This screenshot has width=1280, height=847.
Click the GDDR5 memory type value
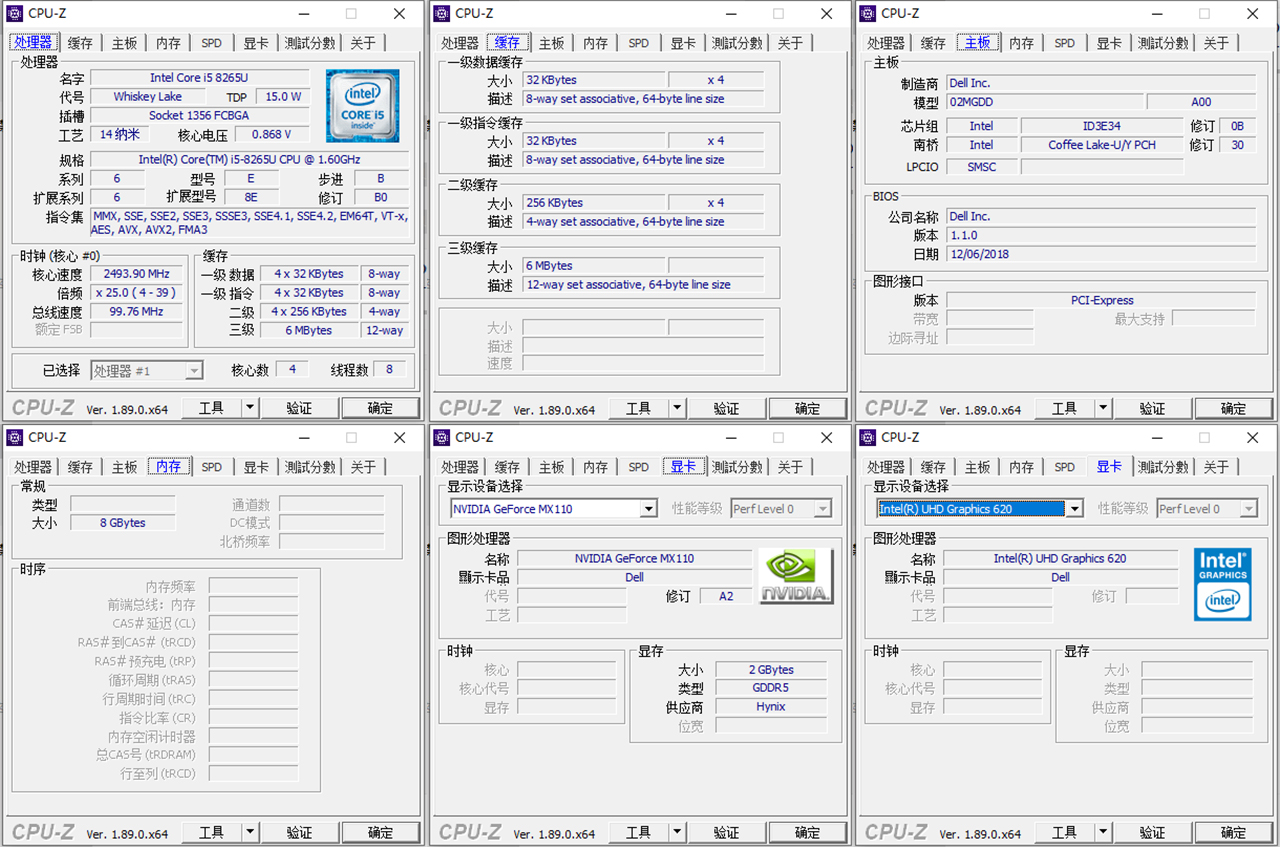pos(771,688)
